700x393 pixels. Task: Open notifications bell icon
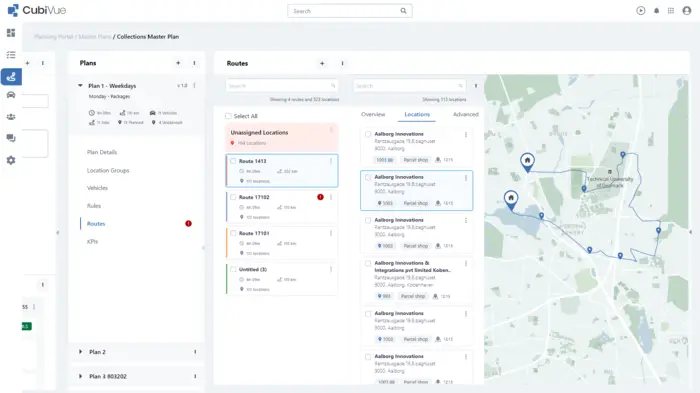[x=656, y=11]
